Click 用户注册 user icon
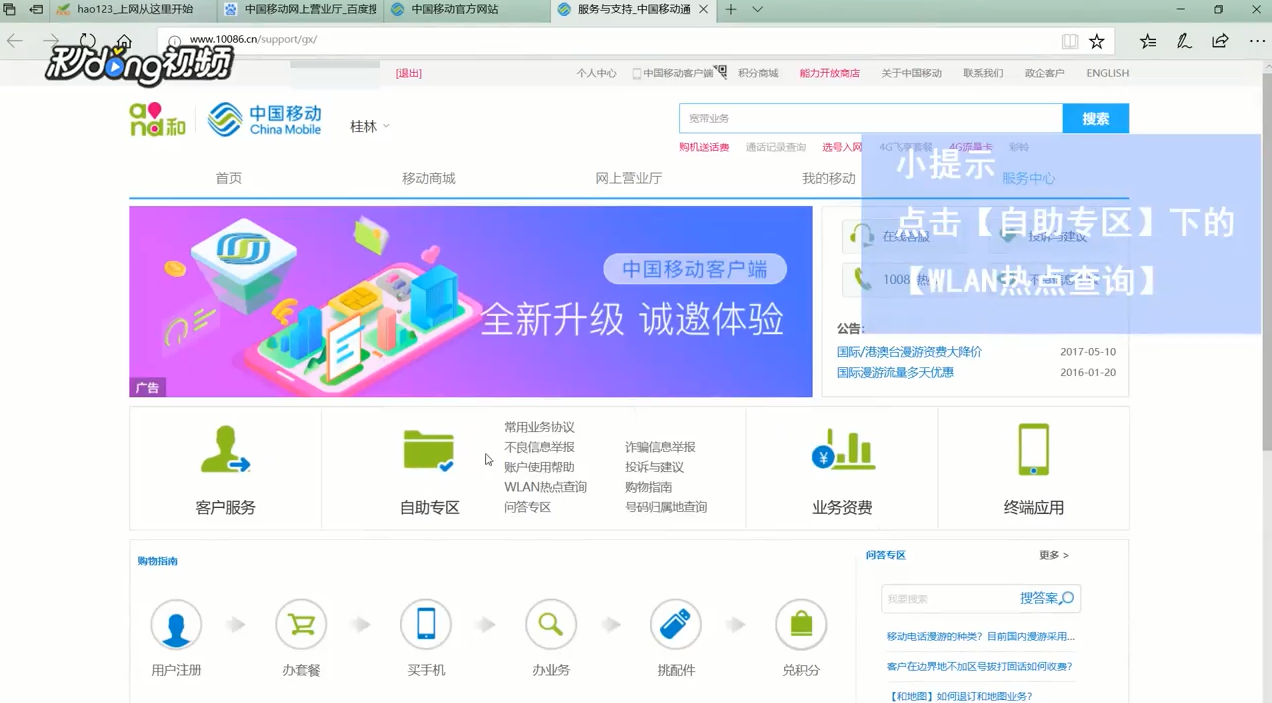 (x=176, y=625)
